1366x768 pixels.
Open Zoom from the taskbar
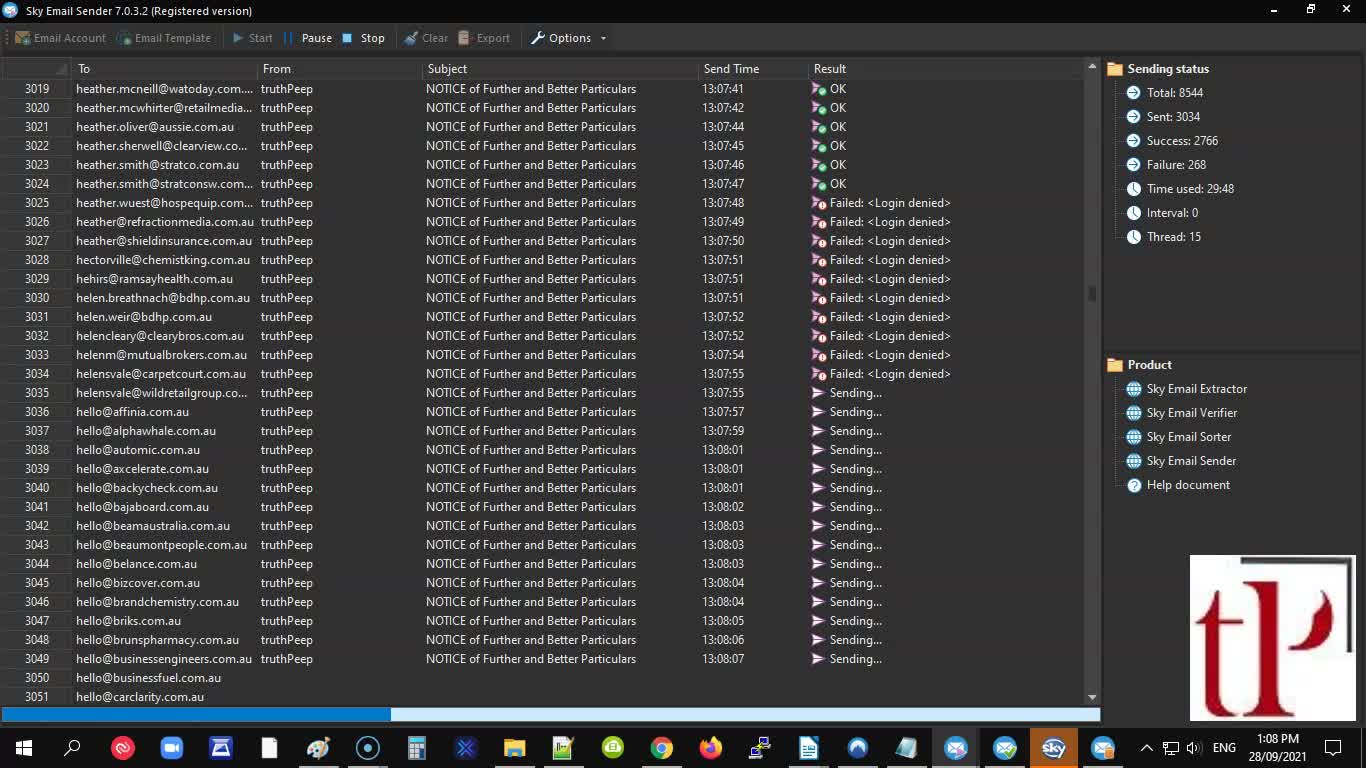[172, 747]
